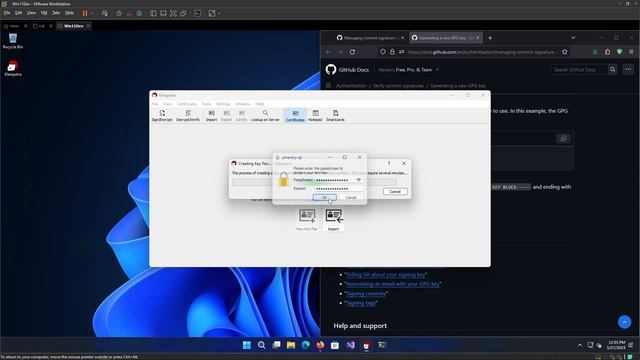Open Kleopatra Certificates menu

click(187, 104)
